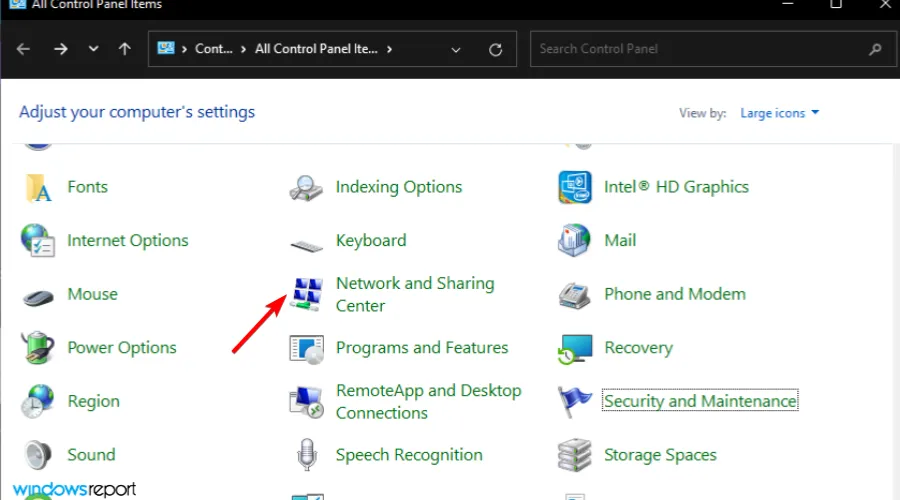Image resolution: width=900 pixels, height=500 pixels.
Task: Select the Control Panel breadcrumb segment
Action: tap(213, 49)
